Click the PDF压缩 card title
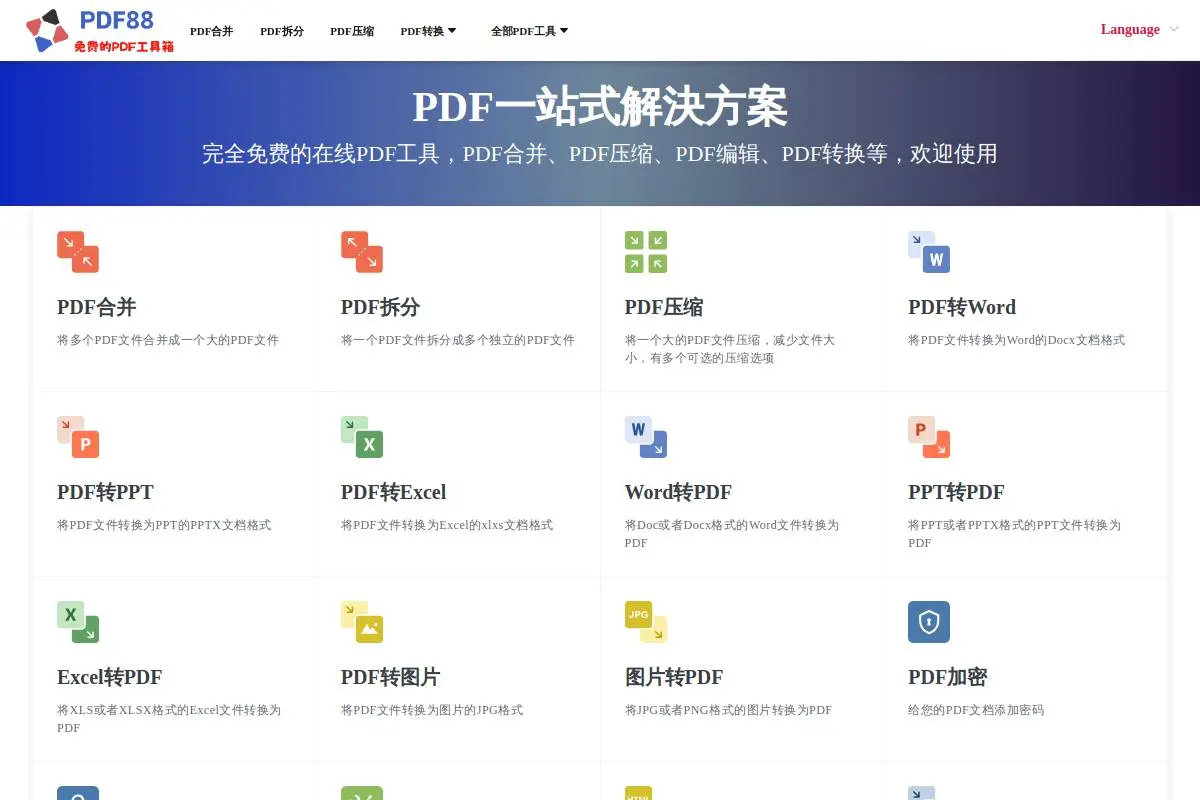Screen dimensions: 1200x800 pyautogui.click(x=664, y=307)
